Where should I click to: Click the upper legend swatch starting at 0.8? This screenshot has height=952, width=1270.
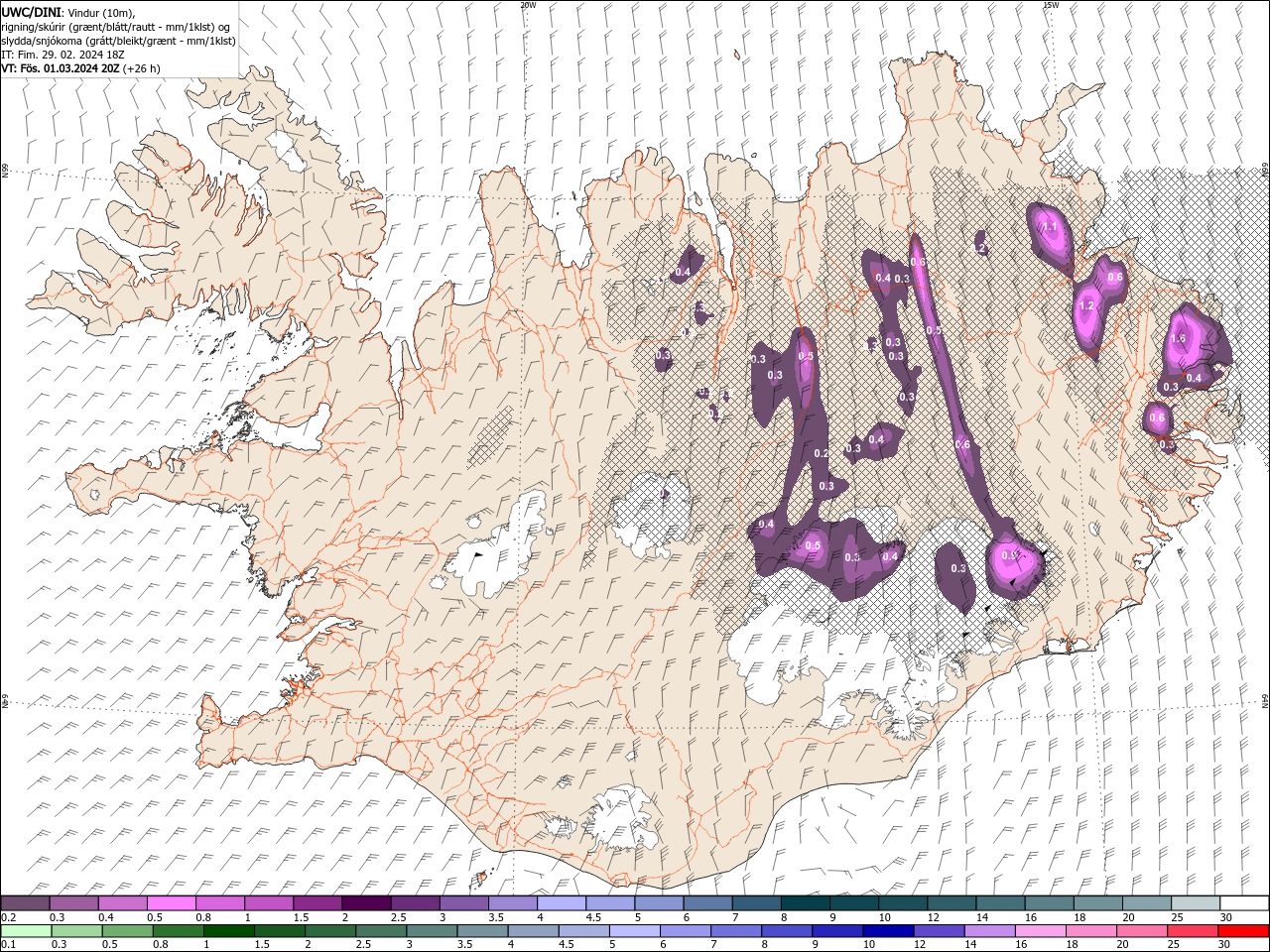pos(219,903)
